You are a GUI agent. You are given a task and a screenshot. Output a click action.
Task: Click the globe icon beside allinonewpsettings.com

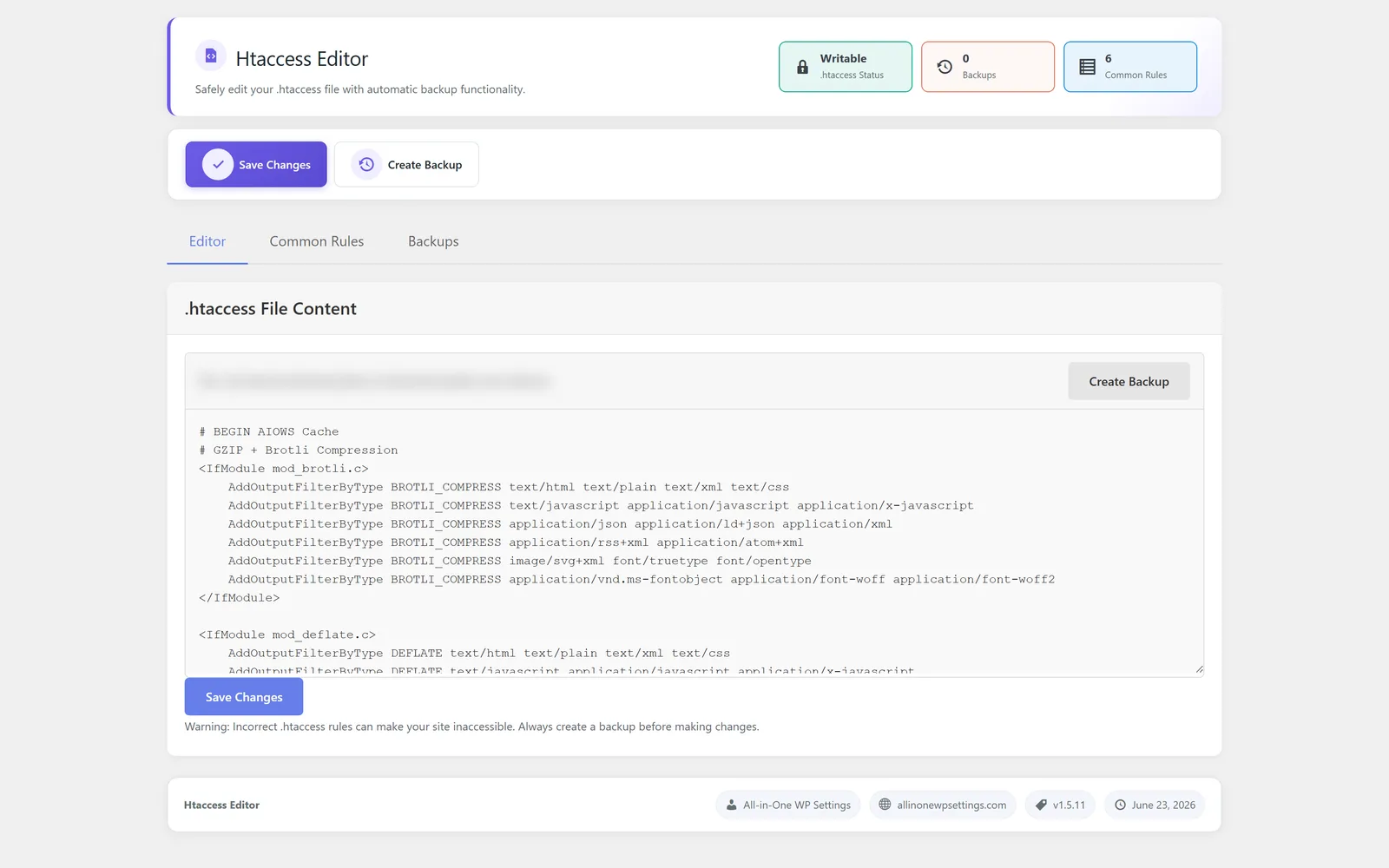(x=885, y=805)
